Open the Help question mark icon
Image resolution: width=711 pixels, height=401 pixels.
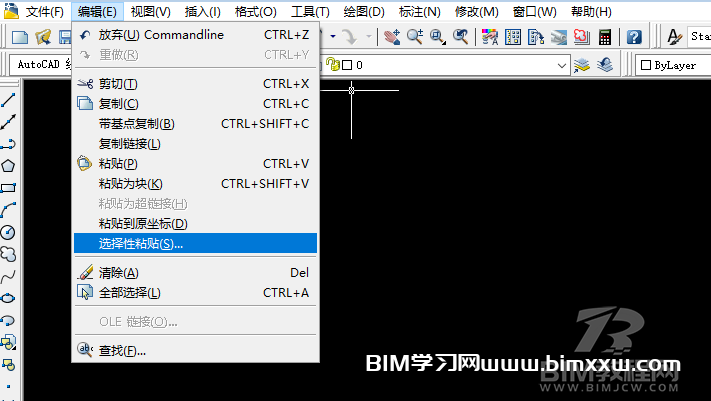pos(634,37)
